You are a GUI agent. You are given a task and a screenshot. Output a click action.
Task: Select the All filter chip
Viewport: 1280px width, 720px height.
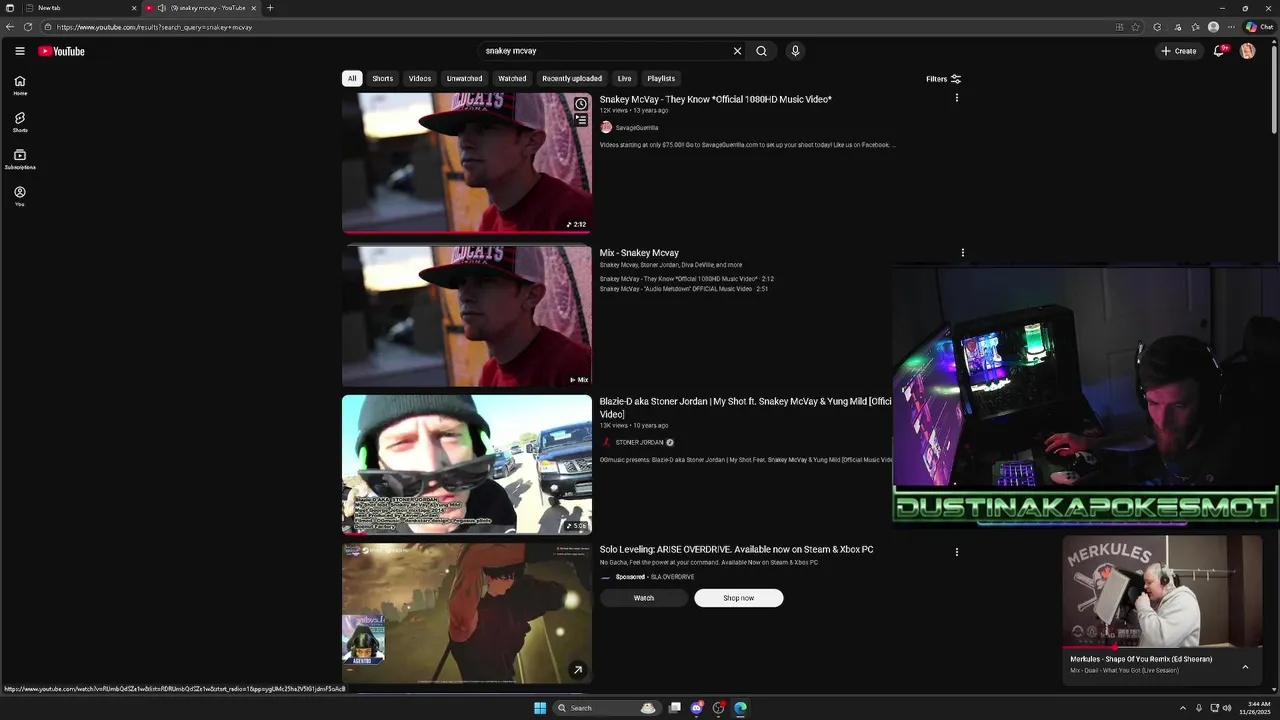click(352, 78)
